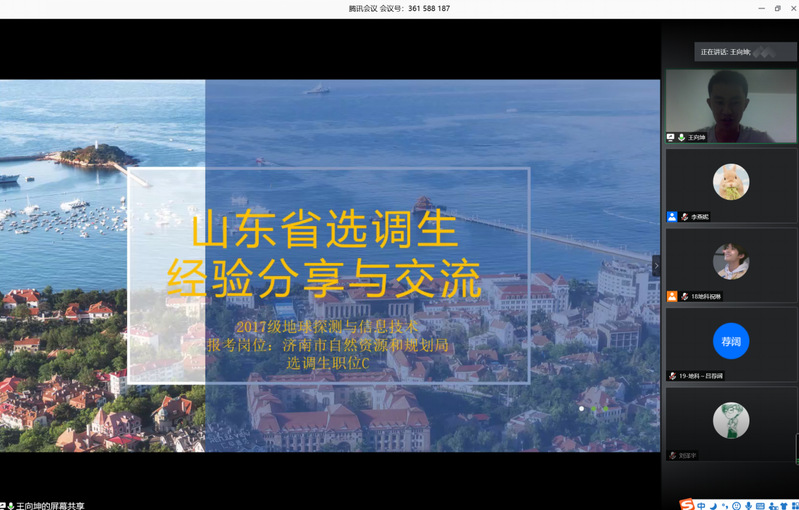
Task: Collapse the participant video sidebar with the arrow
Action: (656, 265)
